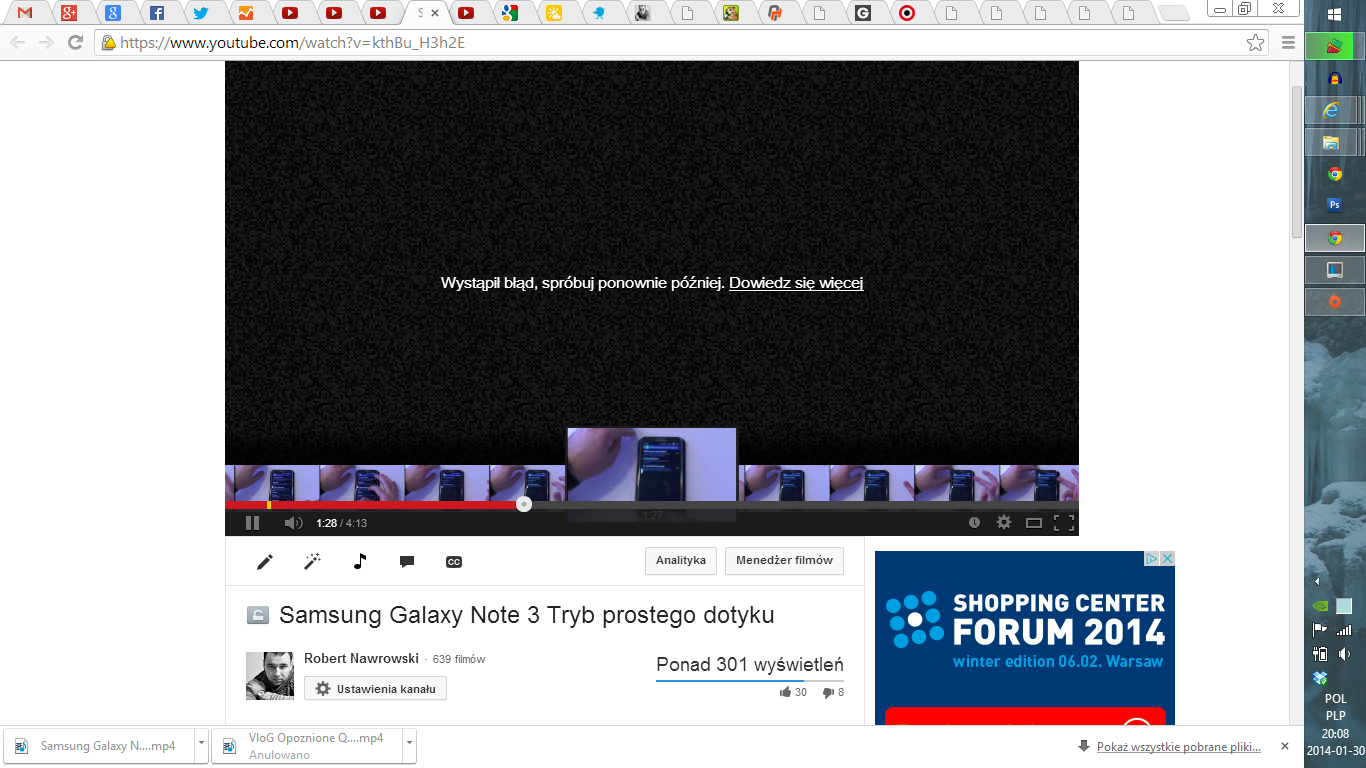
Task: Click the 'Dowiedz się więcej' link
Action: pyautogui.click(x=796, y=283)
